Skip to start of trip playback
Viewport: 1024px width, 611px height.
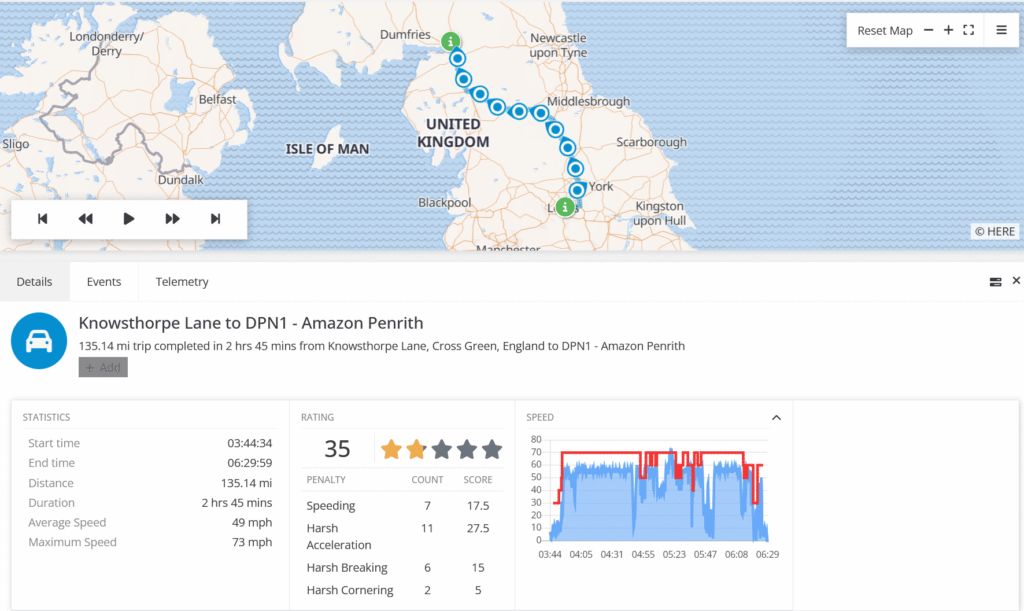pos(43,219)
